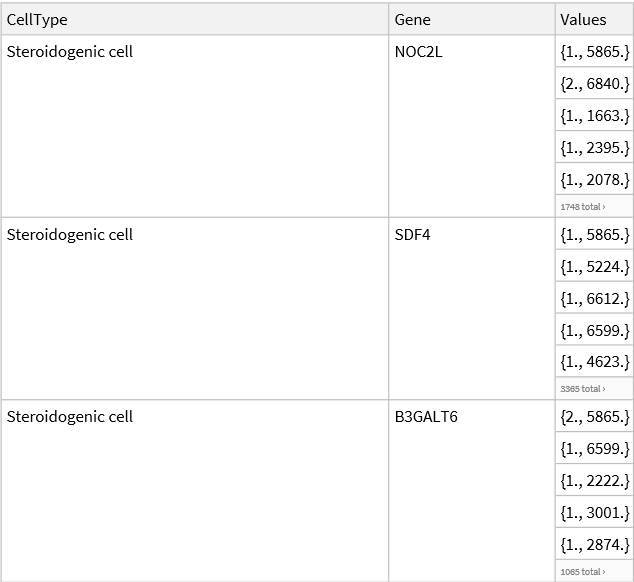Click the Gene column header

413,20
